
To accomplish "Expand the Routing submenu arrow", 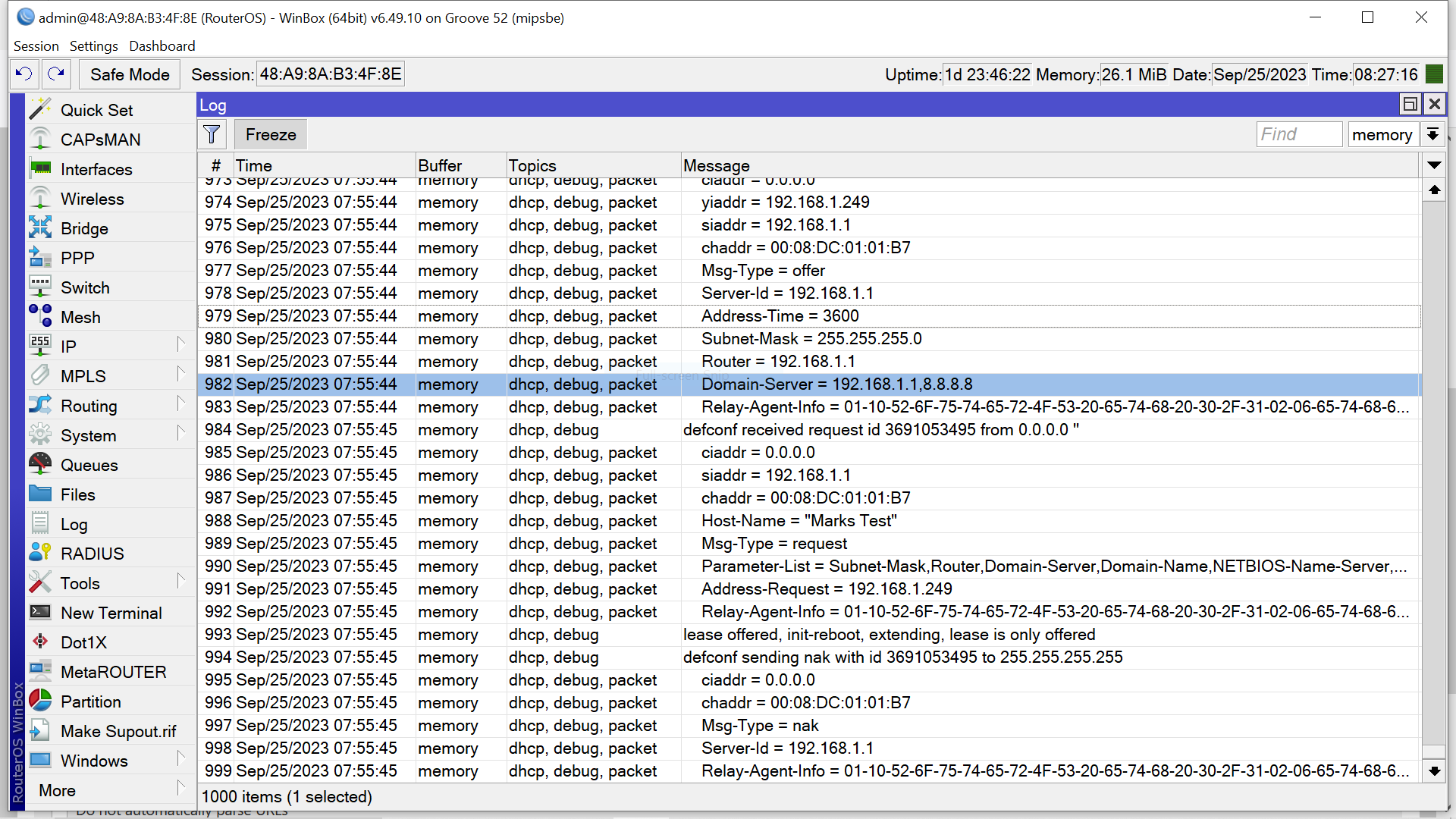I will [180, 403].
